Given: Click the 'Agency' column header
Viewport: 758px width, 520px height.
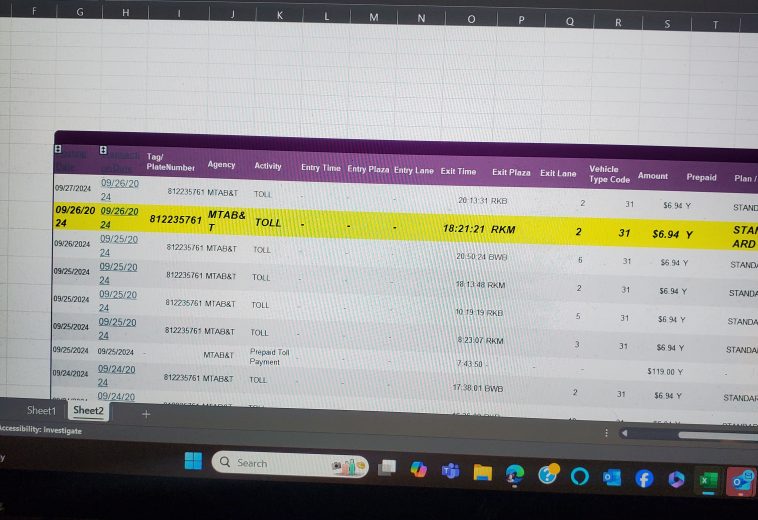Looking at the screenshot, I should click(221, 164).
